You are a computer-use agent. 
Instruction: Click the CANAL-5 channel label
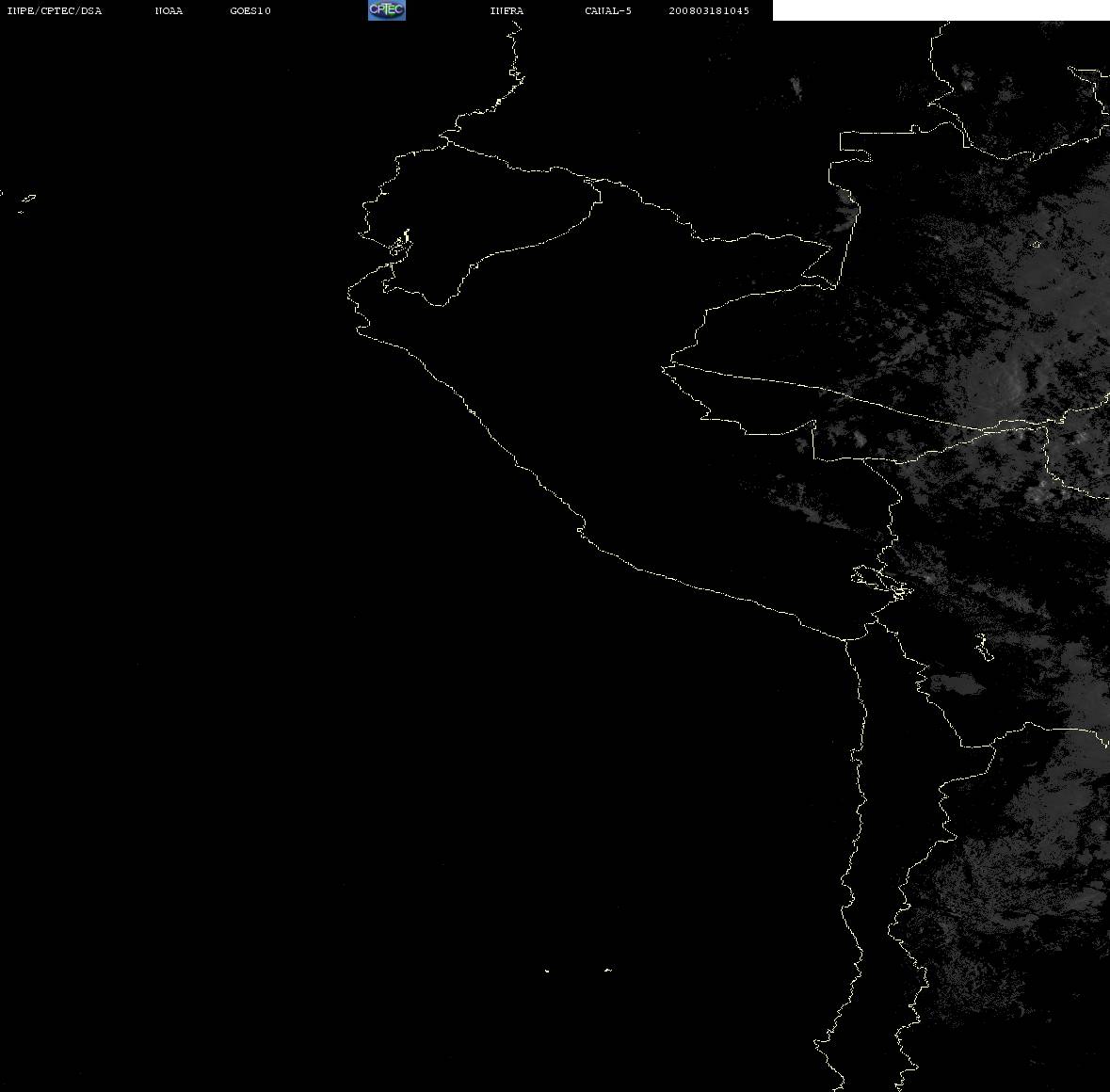pyautogui.click(x=608, y=10)
